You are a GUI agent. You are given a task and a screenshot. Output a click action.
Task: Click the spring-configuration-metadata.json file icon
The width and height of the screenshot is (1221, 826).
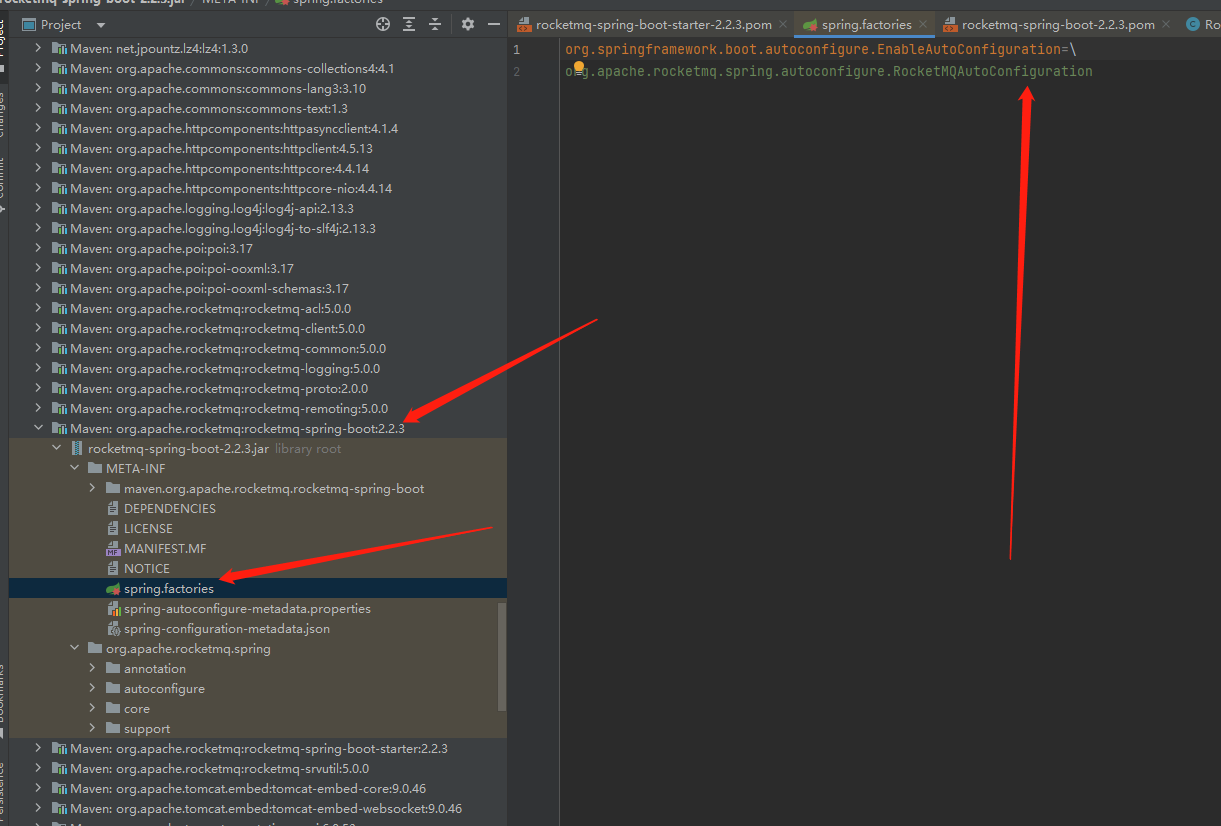pyautogui.click(x=113, y=628)
